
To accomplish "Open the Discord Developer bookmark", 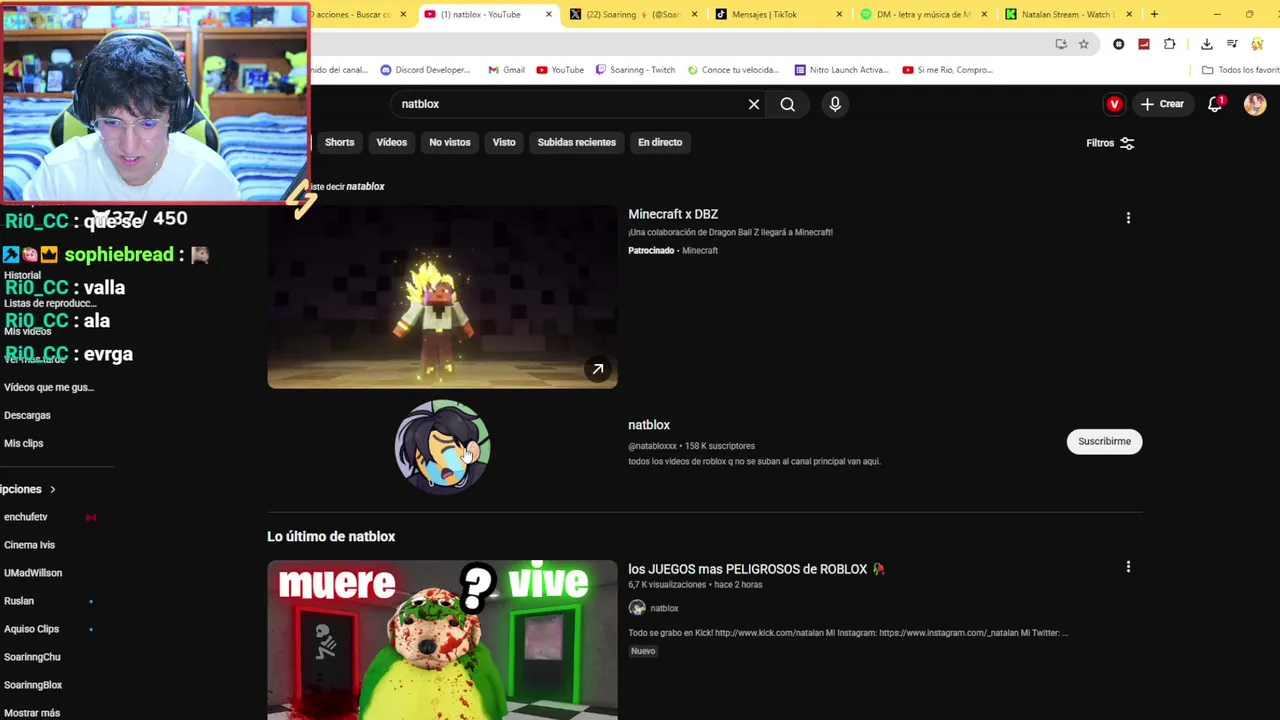I will point(425,70).
